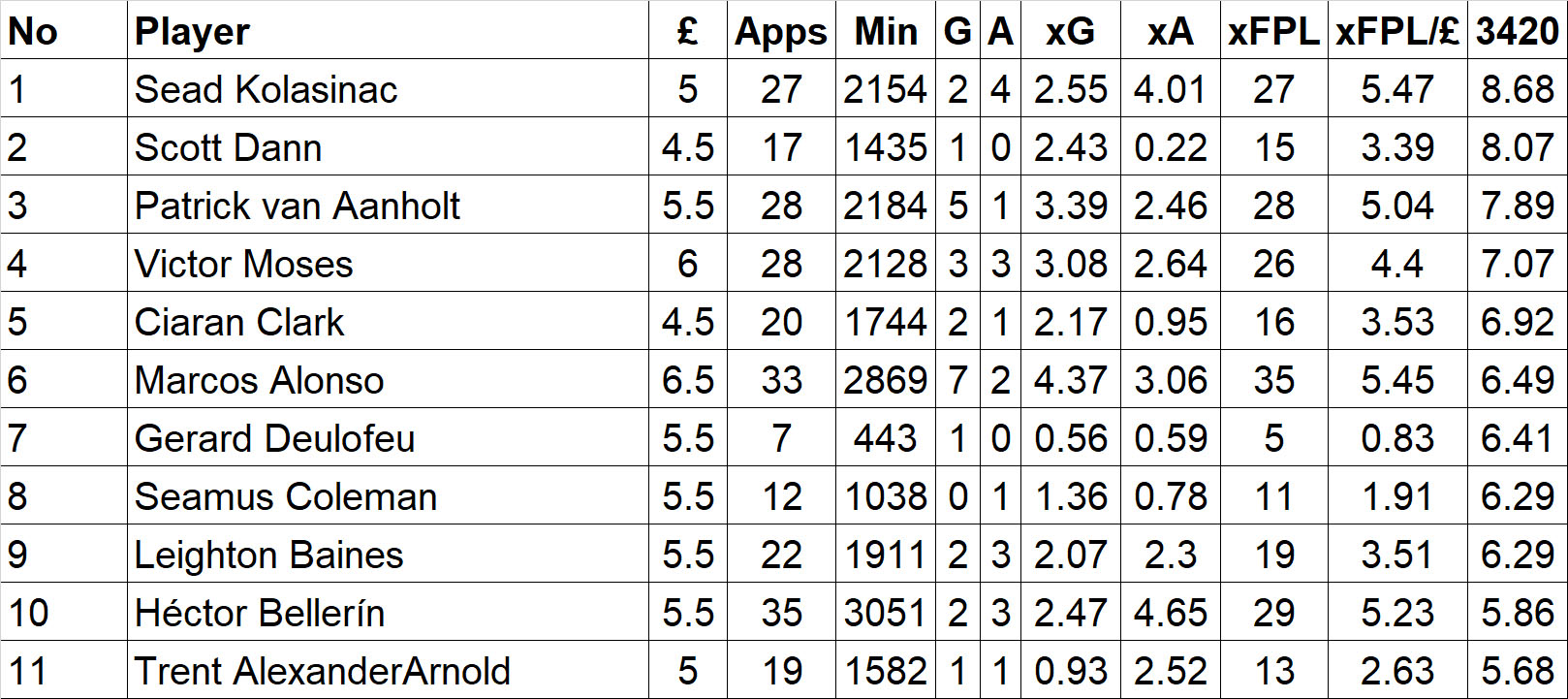Screen dimensions: 1568x699
Task: Select the xA value 4.65
Action: pyautogui.click(x=1170, y=612)
